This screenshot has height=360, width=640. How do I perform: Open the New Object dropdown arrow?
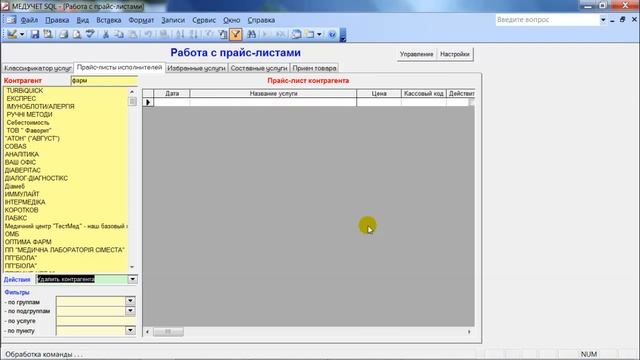pyautogui.click(x=319, y=35)
